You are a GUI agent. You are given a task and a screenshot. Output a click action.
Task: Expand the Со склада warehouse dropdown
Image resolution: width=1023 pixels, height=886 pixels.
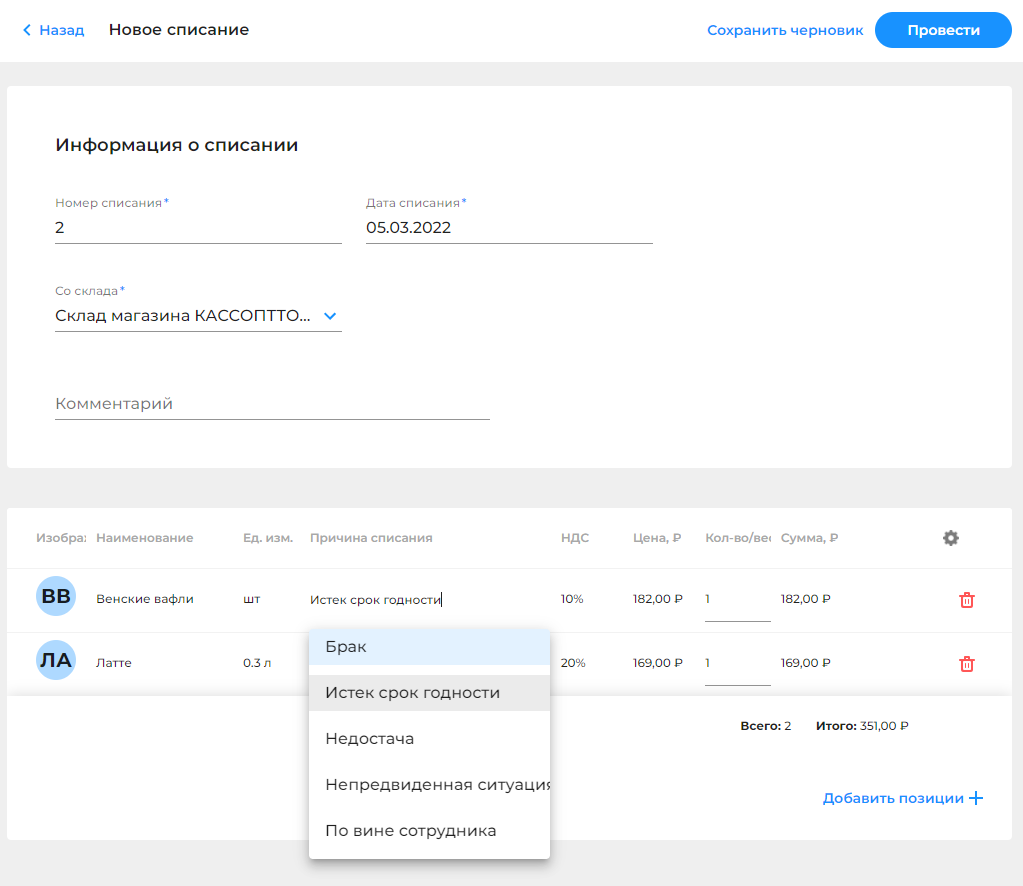330,316
